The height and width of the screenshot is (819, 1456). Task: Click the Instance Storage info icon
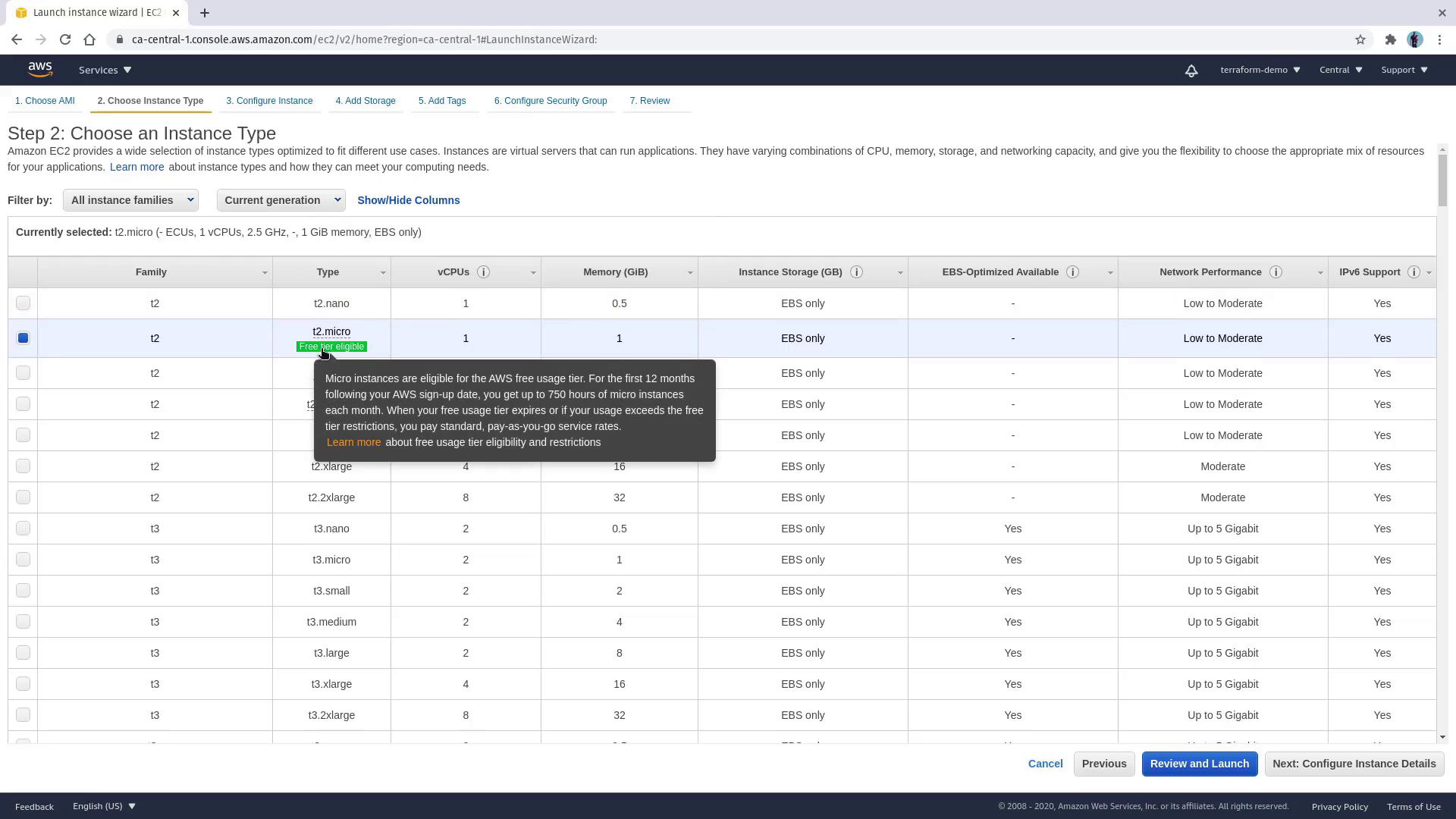pyautogui.click(x=856, y=272)
